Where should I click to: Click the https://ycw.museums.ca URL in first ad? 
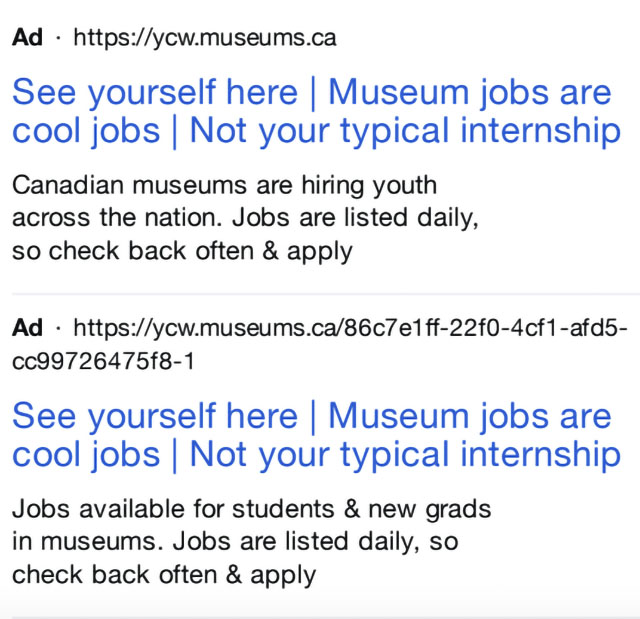click(x=205, y=39)
